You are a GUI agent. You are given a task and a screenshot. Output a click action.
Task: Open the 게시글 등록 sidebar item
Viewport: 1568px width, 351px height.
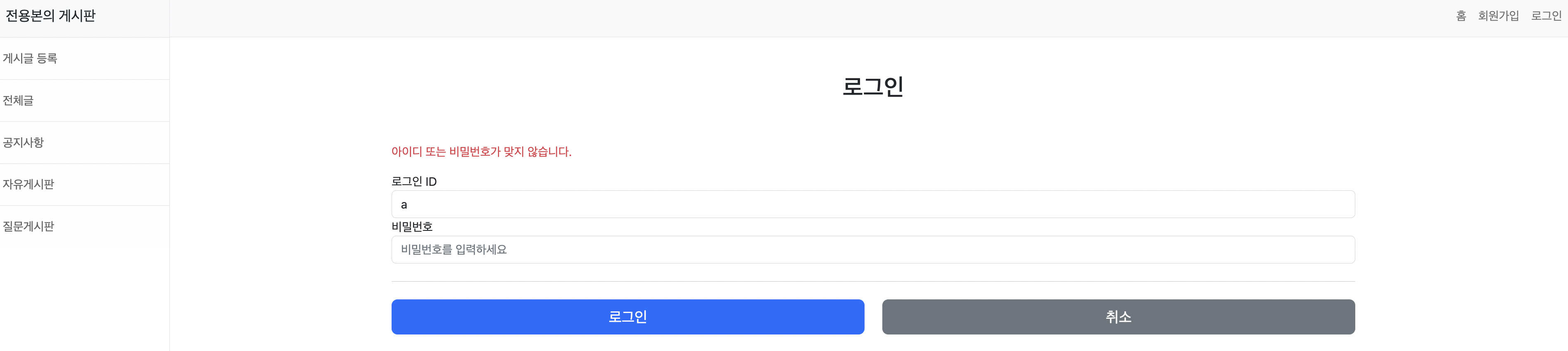pyautogui.click(x=85, y=58)
